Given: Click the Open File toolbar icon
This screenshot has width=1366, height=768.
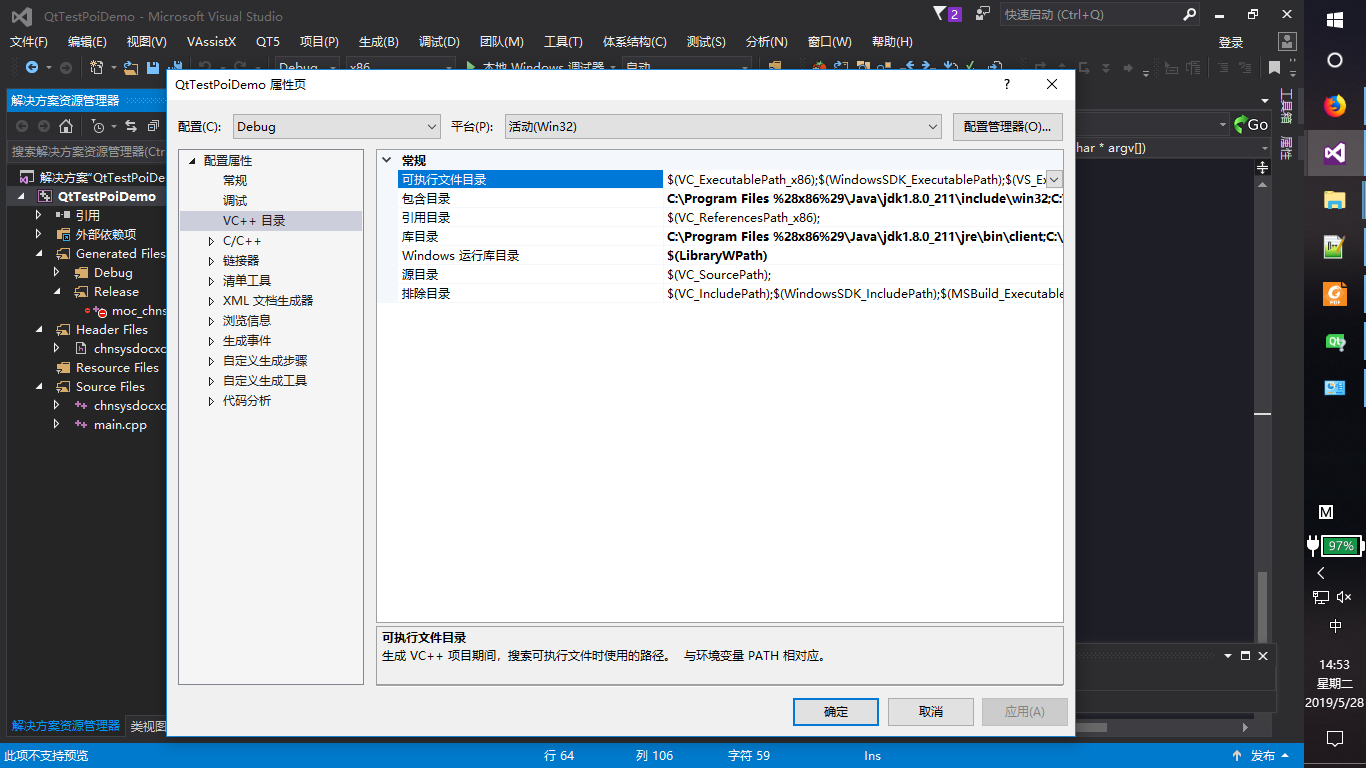Looking at the screenshot, I should (x=130, y=68).
